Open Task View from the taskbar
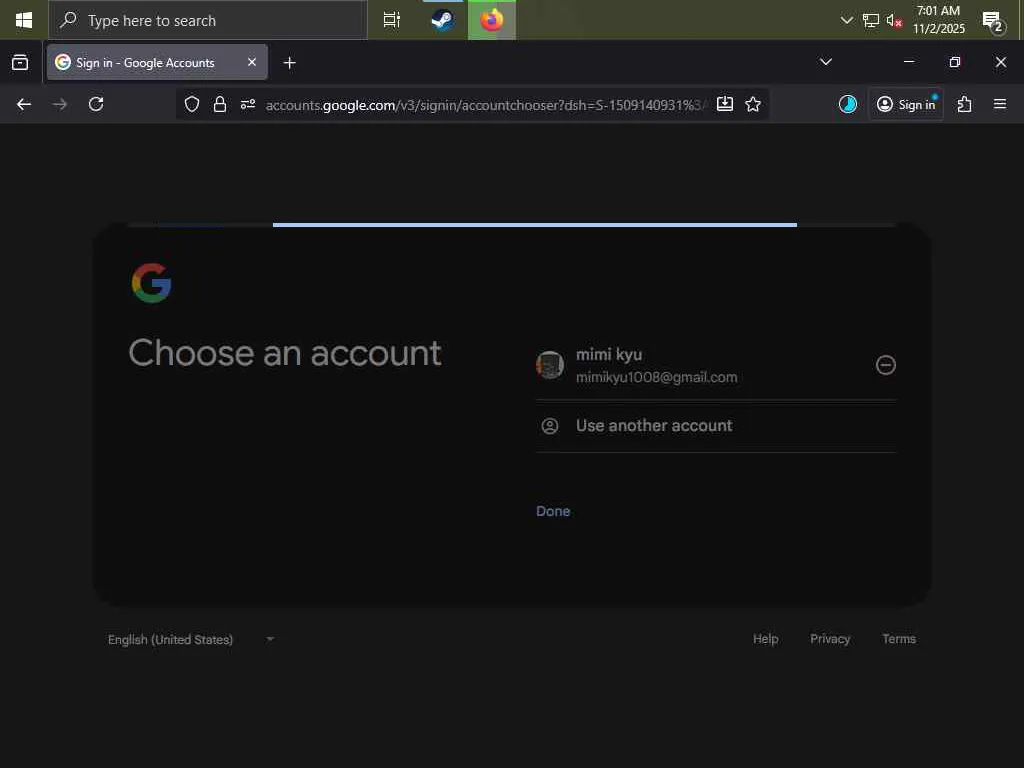 [x=392, y=20]
